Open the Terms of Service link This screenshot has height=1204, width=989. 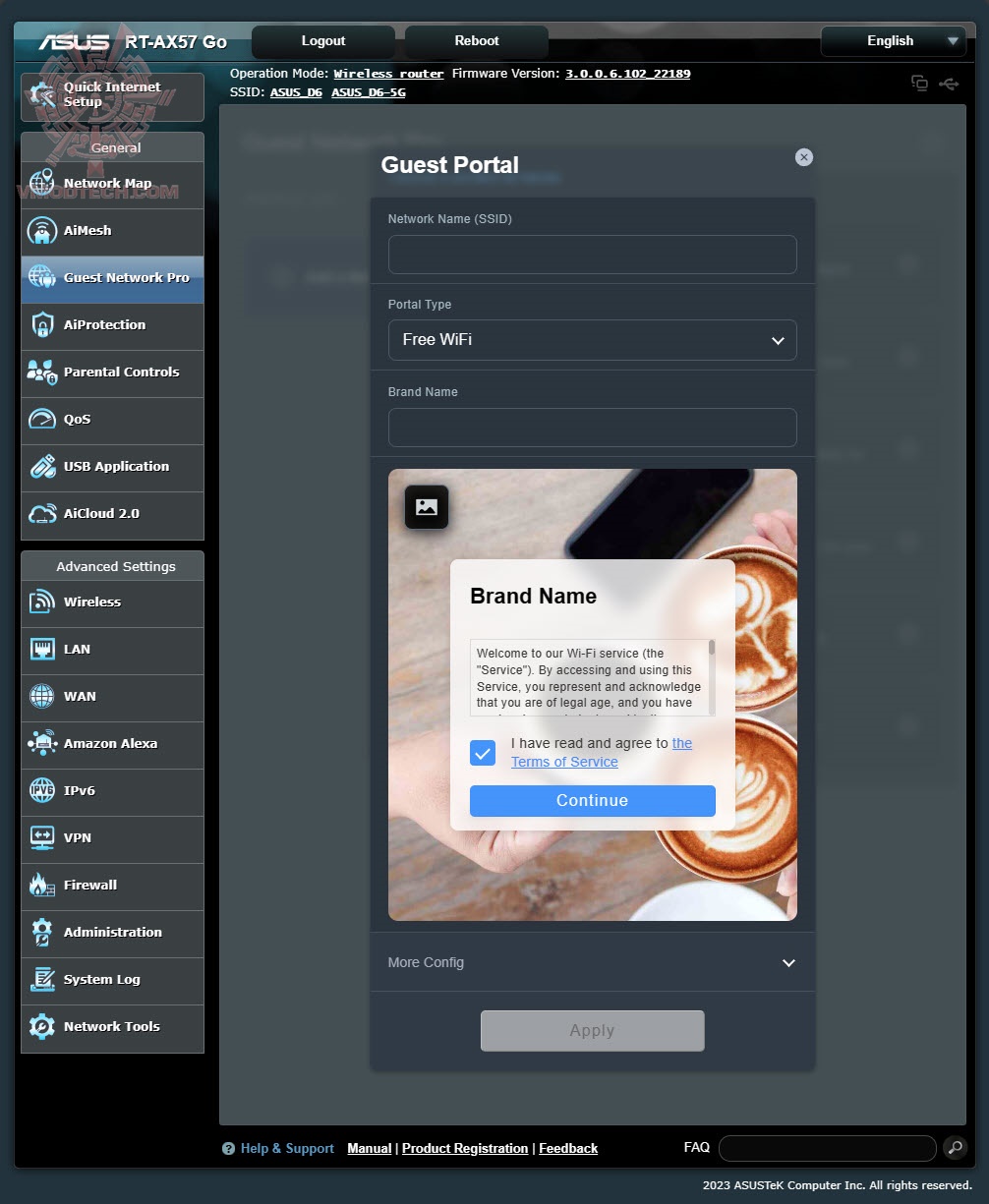[x=602, y=753]
